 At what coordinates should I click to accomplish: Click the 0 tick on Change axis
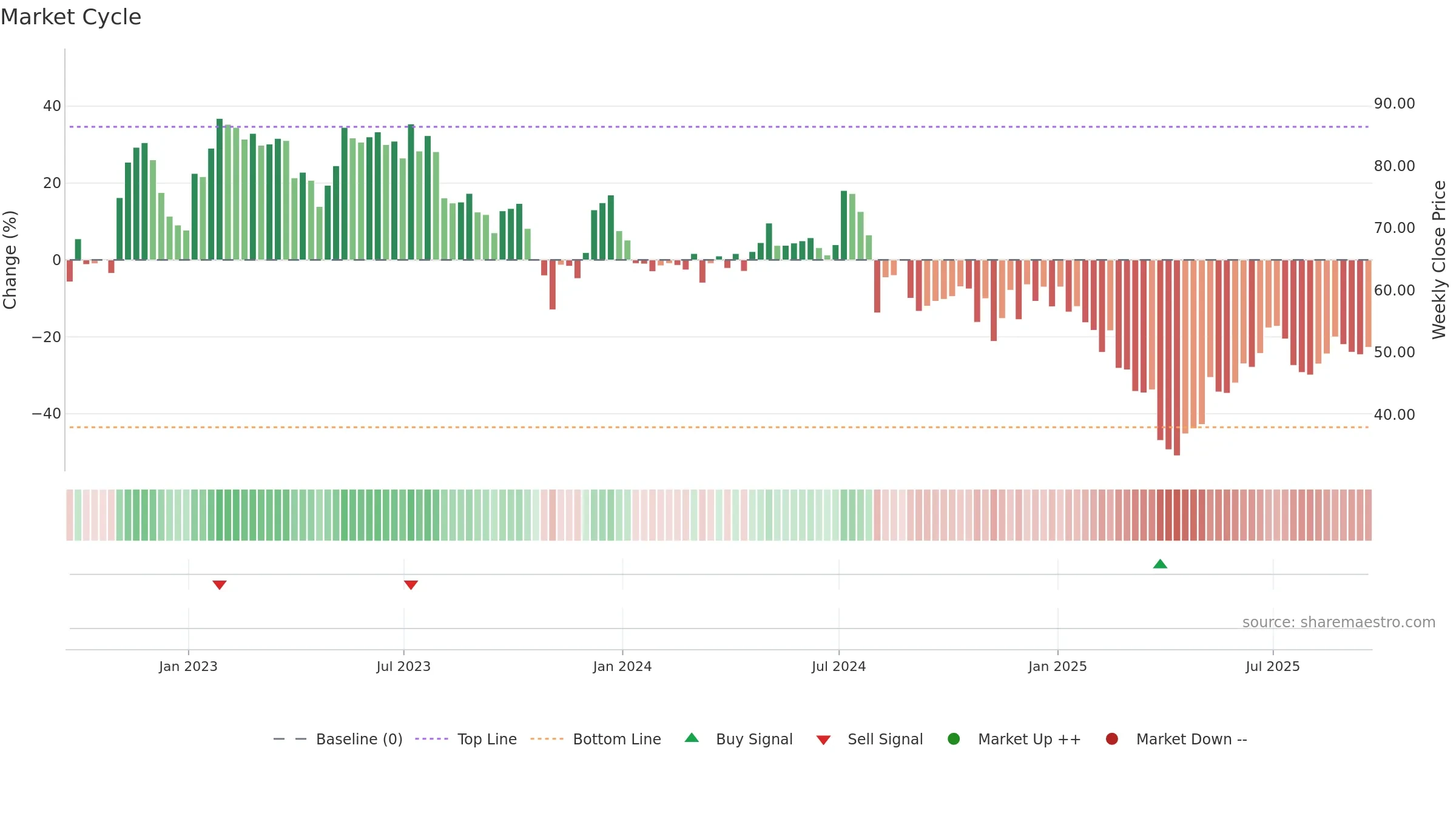click(56, 260)
